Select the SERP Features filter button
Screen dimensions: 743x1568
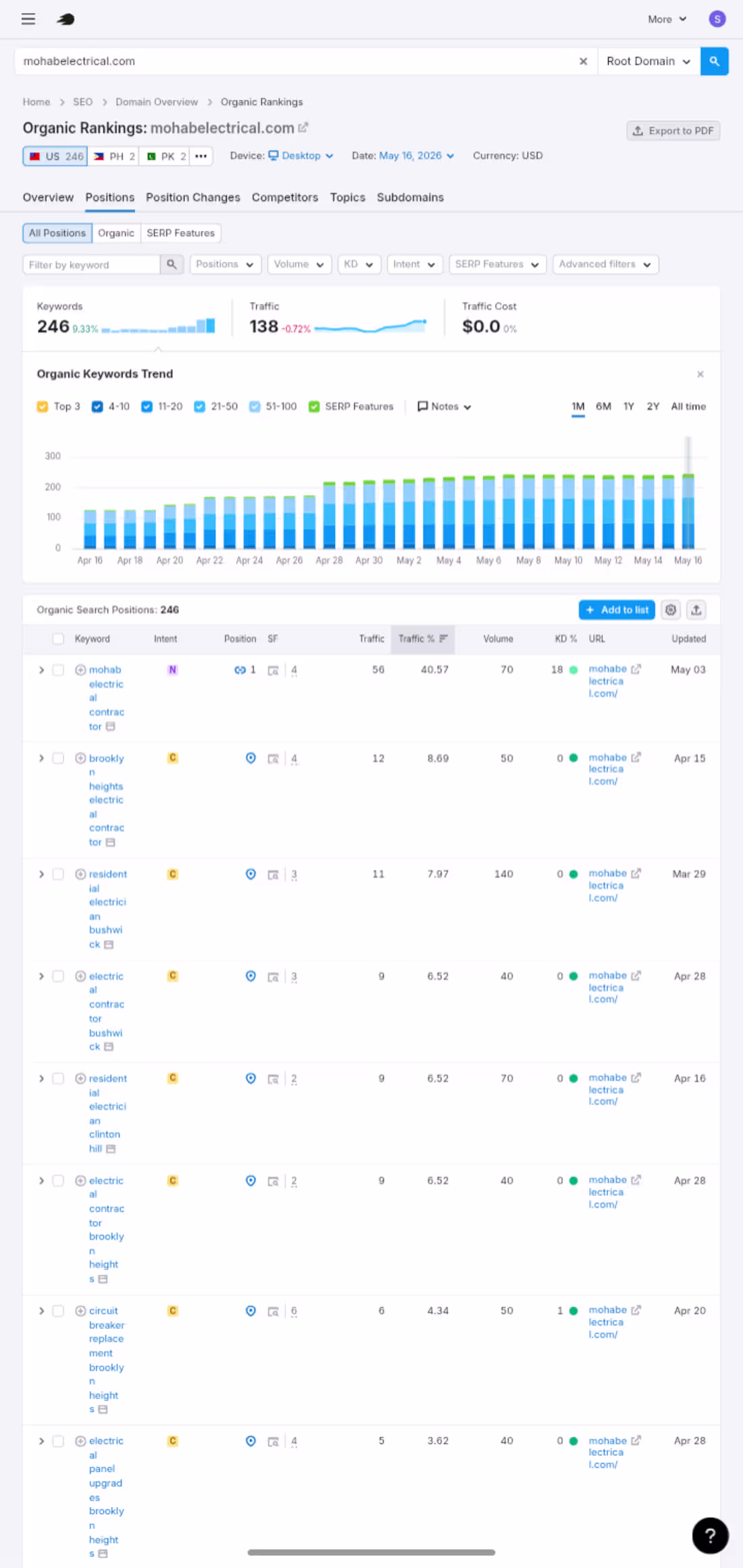tap(180, 233)
